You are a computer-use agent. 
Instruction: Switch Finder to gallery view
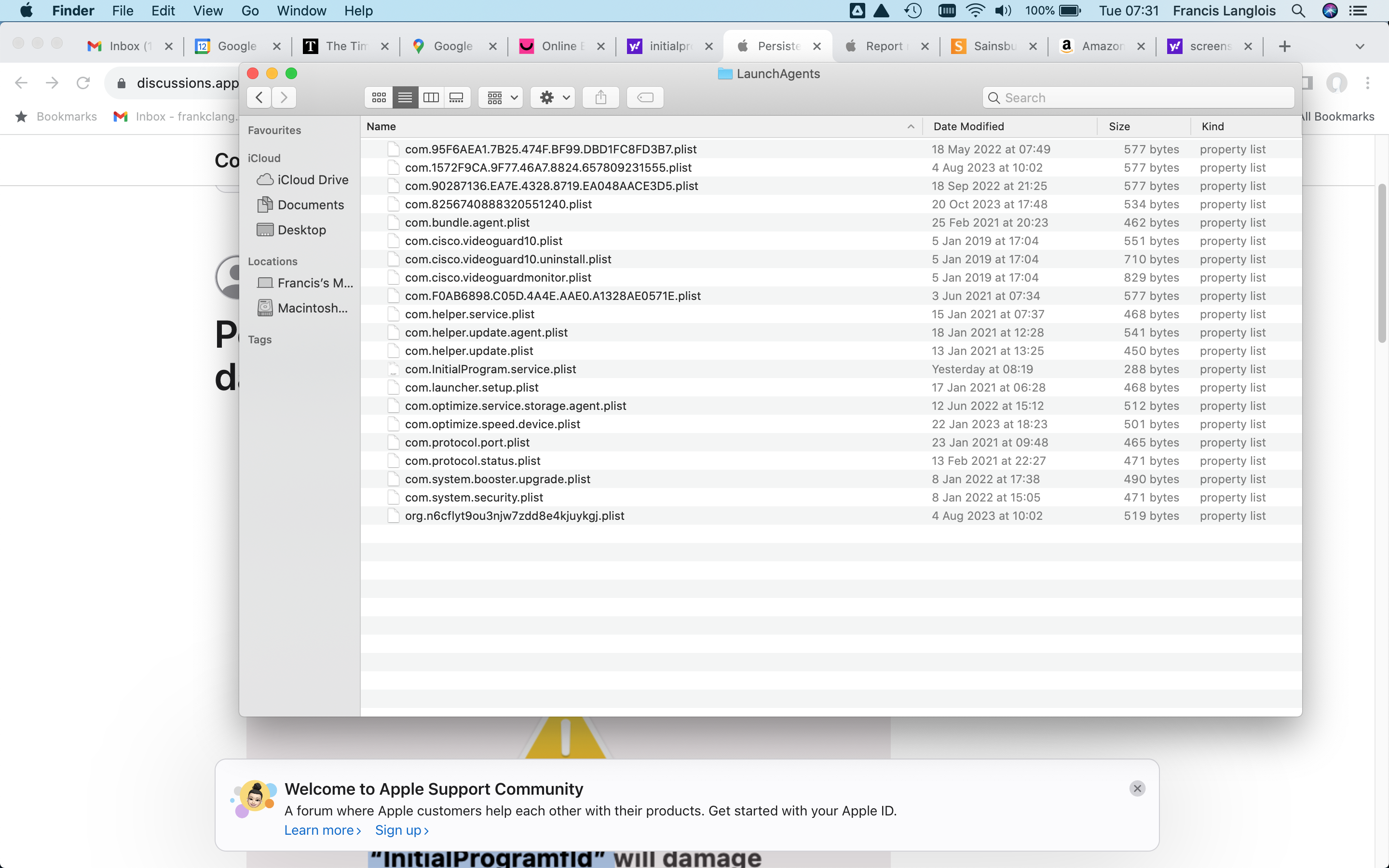(456, 97)
